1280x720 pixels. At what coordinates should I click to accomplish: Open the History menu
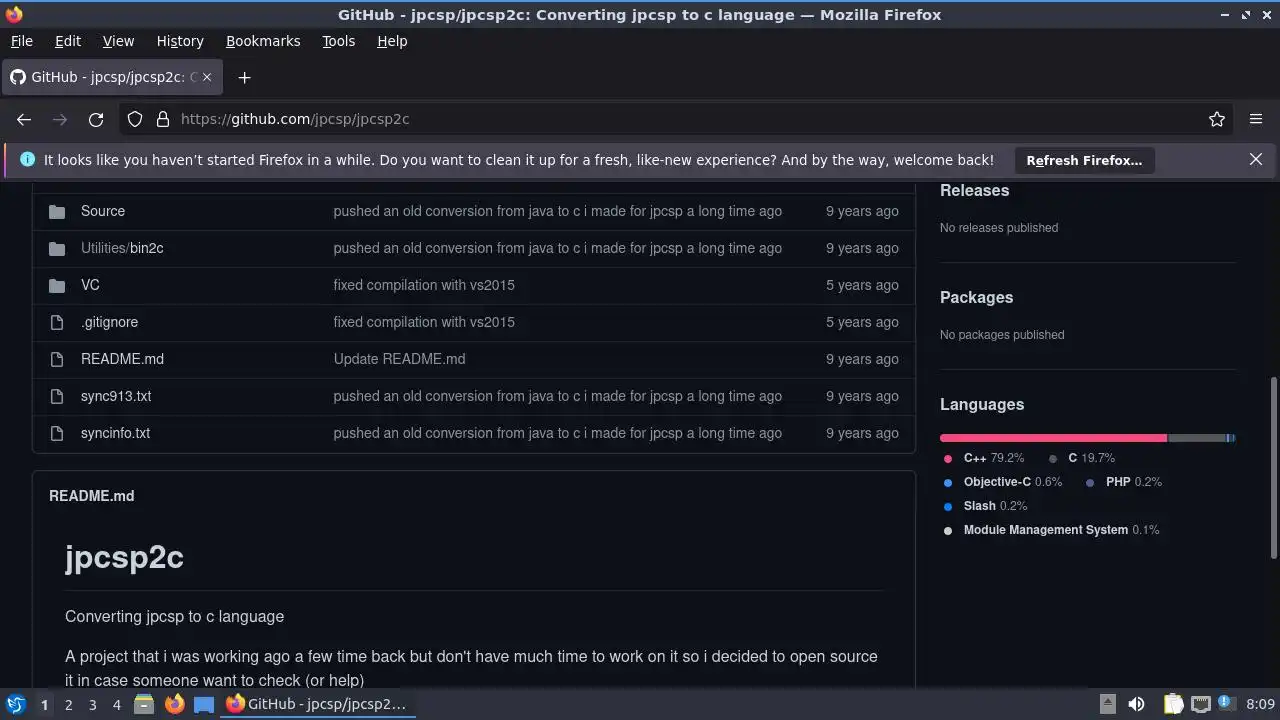pyautogui.click(x=180, y=41)
